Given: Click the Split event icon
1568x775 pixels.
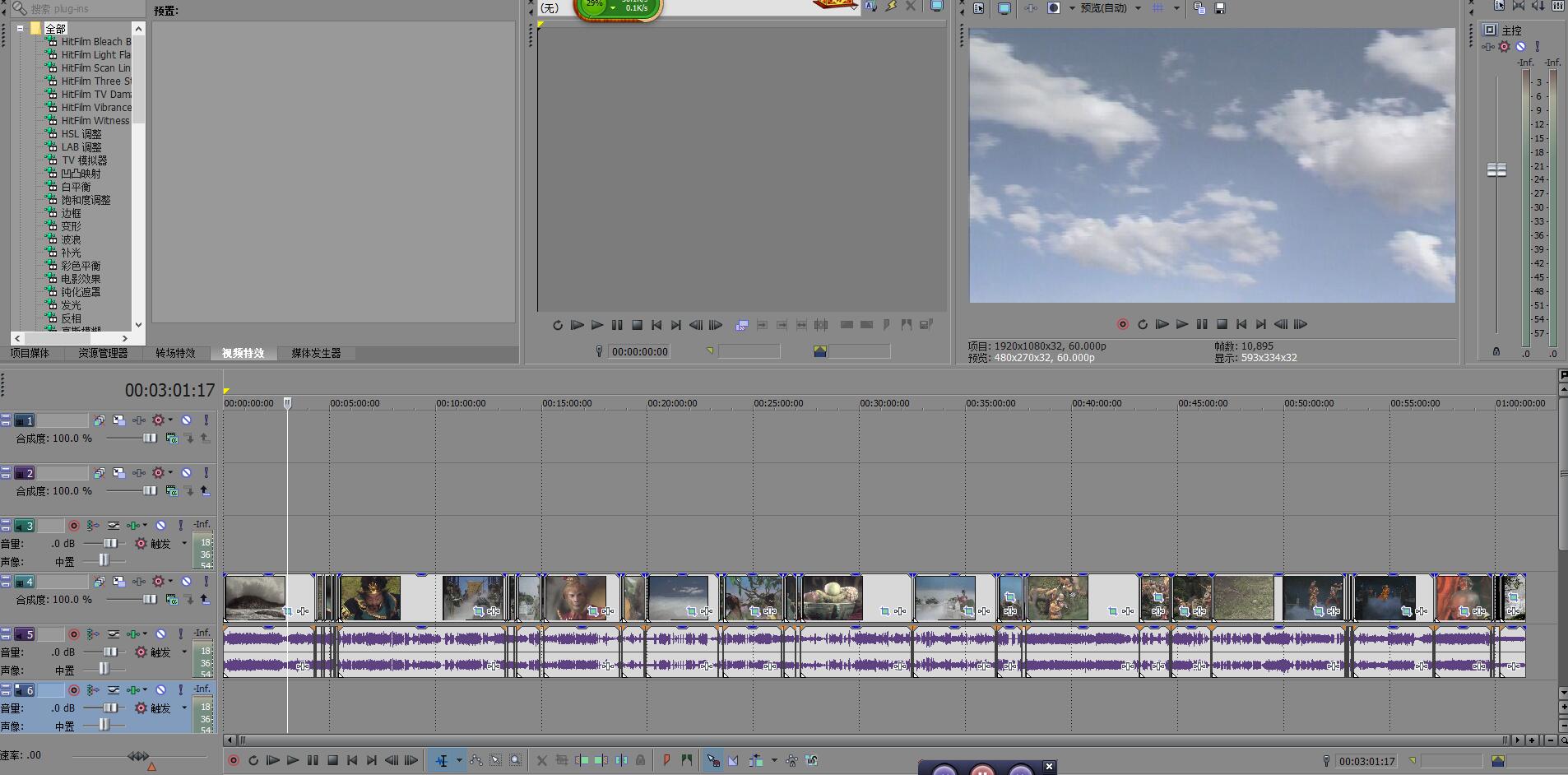Looking at the screenshot, I should pyautogui.click(x=621, y=761).
